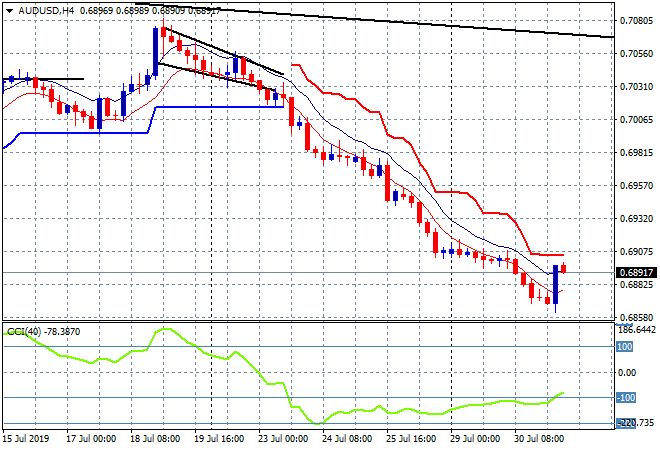Viewport: 660px width, 450px height.
Task: Click the 0.68580 price scale label
Action: 636,317
